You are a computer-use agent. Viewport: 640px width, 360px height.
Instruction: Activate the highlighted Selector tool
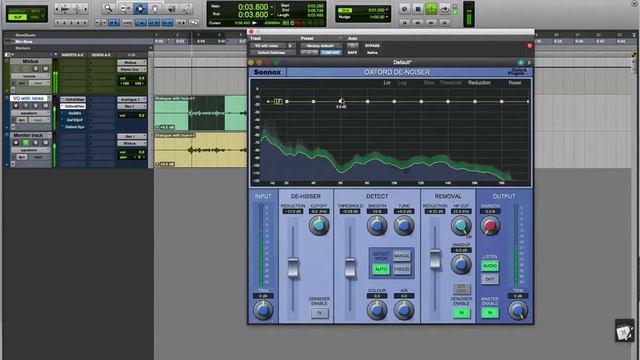coord(140,8)
